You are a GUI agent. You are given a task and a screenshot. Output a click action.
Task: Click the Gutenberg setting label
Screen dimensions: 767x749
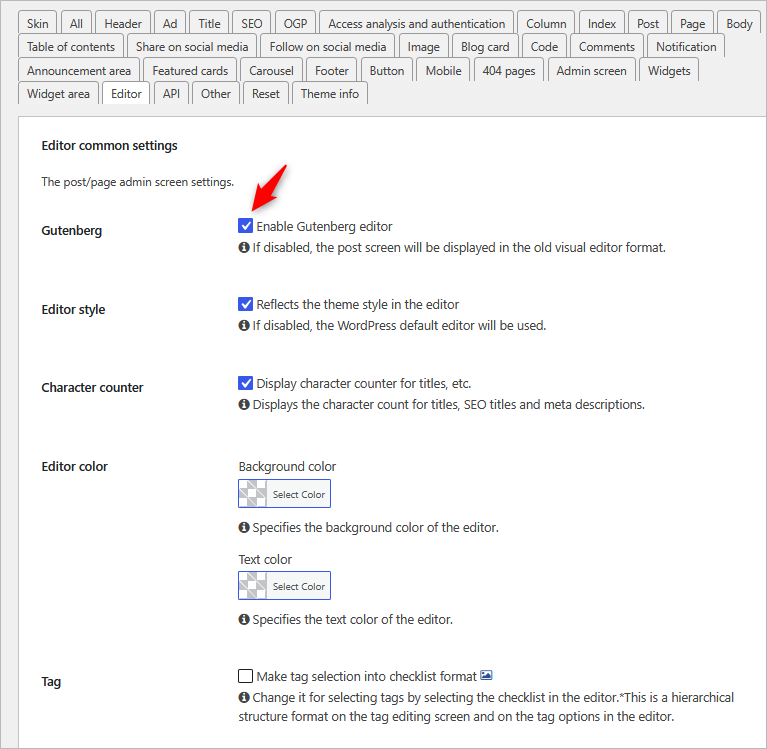coord(71,230)
